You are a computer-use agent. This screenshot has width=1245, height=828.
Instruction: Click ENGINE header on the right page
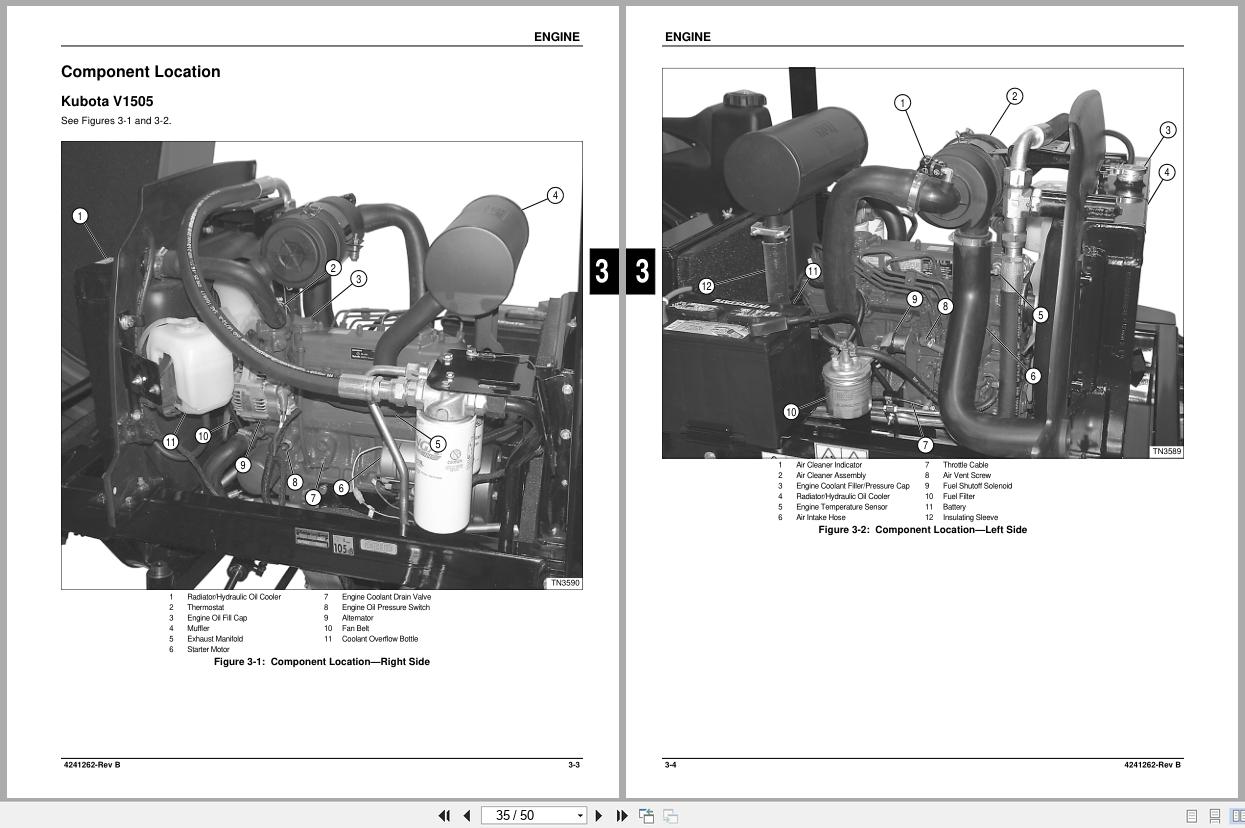(x=688, y=37)
